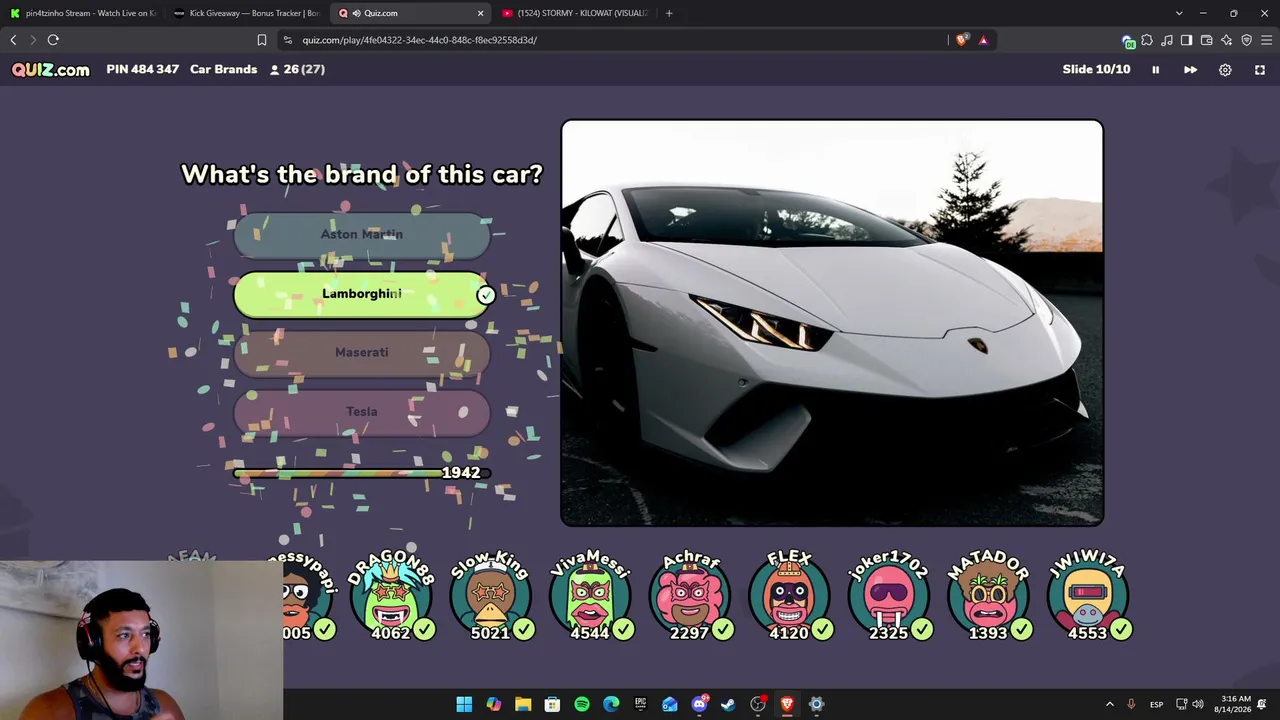Open Discord from the taskbar
This screenshot has width=1280, height=720.
699,704
